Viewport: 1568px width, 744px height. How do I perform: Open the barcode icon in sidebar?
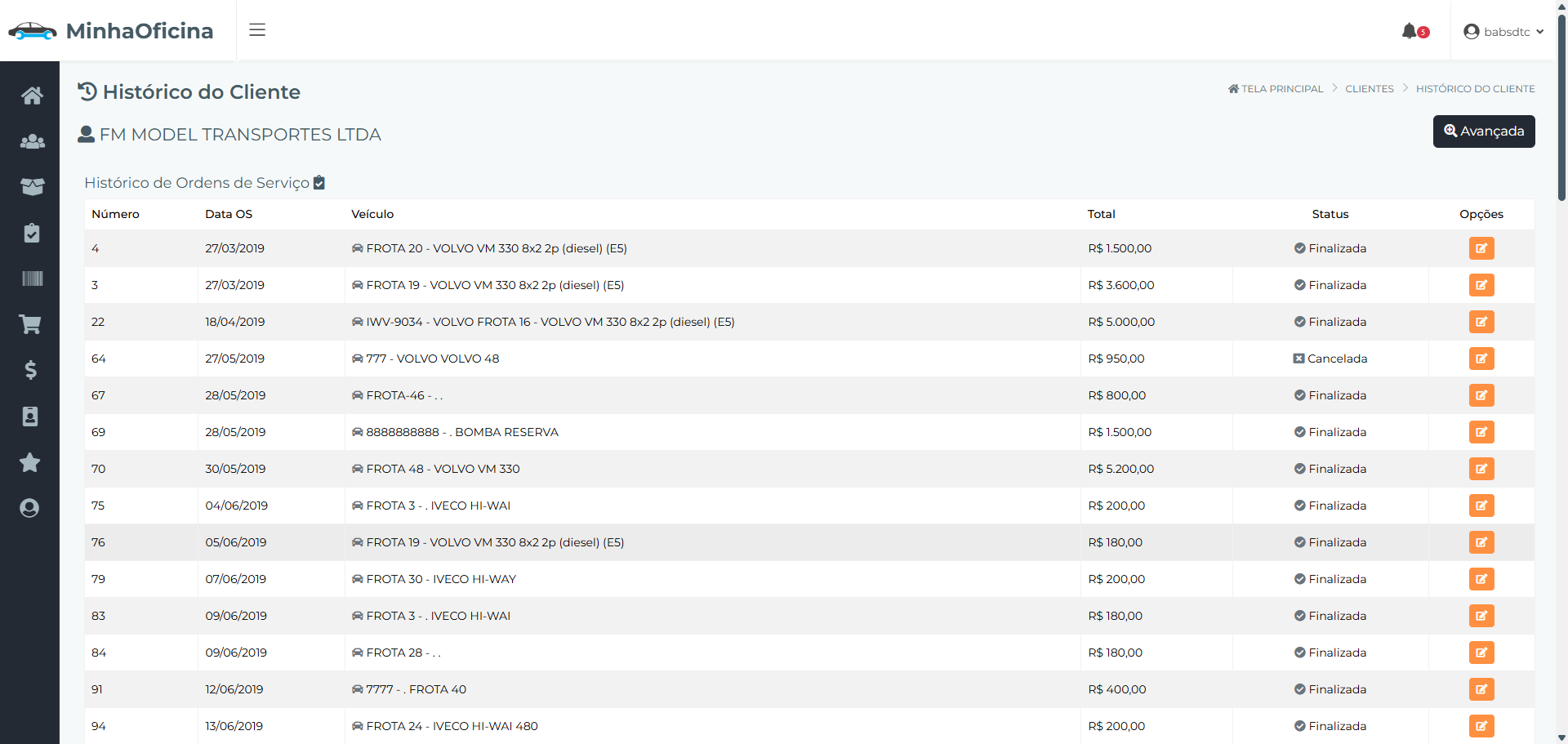[32, 278]
